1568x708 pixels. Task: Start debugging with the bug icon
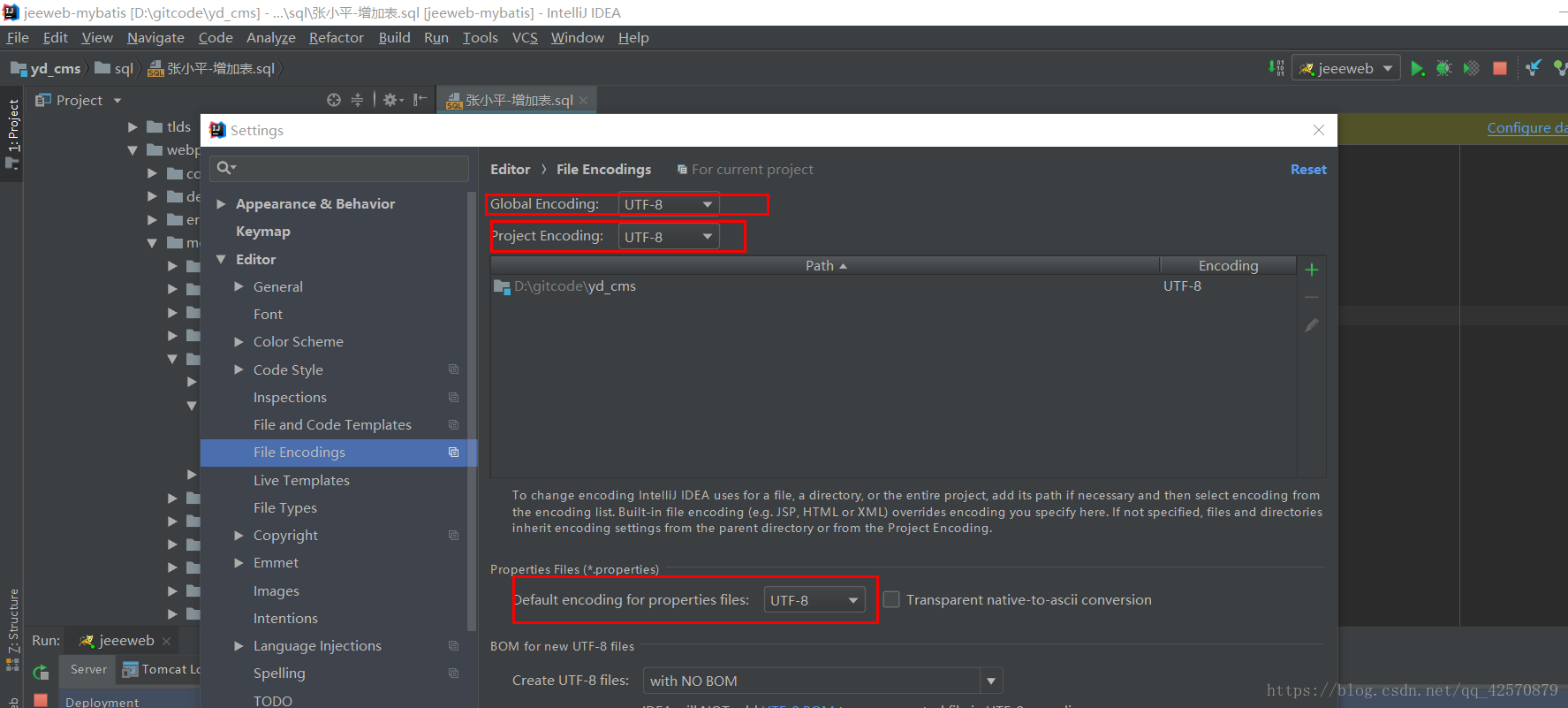pyautogui.click(x=1444, y=68)
